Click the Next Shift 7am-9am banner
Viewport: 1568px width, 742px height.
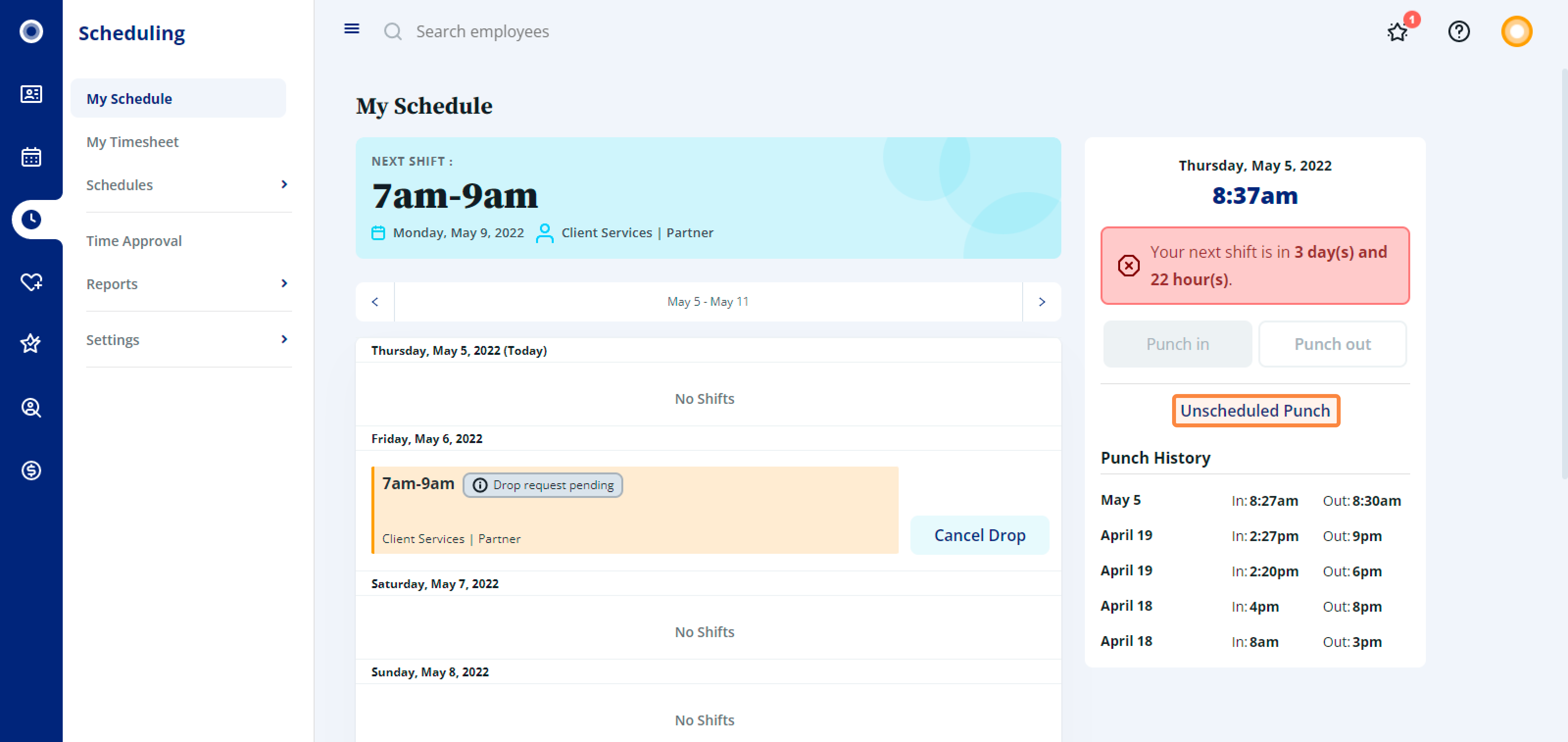click(708, 198)
